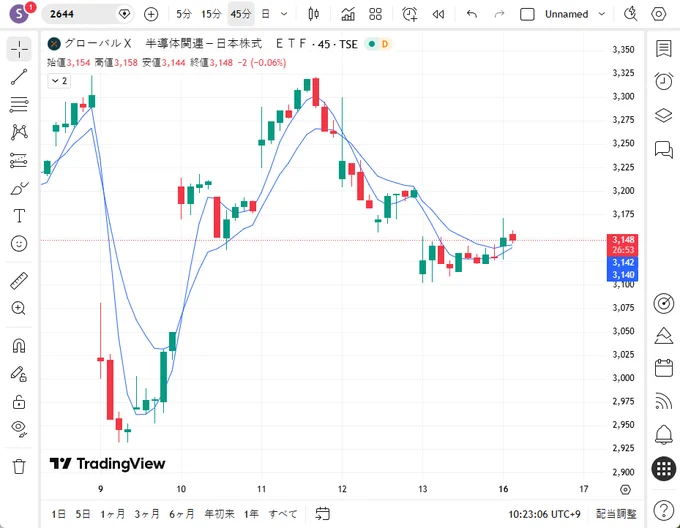Toggle magnet mode for drawings
This screenshot has height=528, width=680.
[x=19, y=345]
